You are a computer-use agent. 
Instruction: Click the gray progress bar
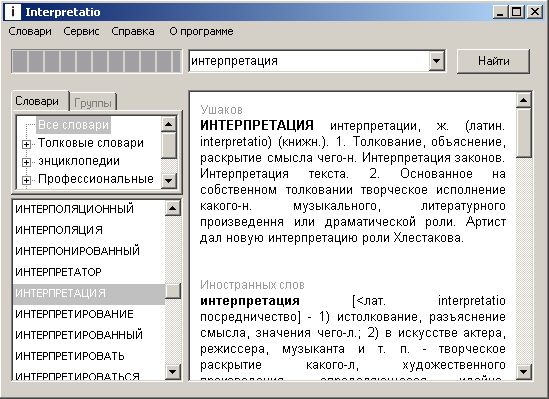click(x=97, y=61)
